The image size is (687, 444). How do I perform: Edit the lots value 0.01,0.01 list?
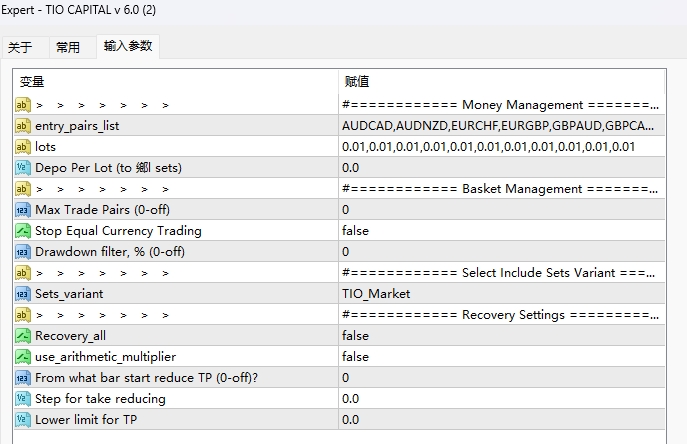click(x=502, y=147)
